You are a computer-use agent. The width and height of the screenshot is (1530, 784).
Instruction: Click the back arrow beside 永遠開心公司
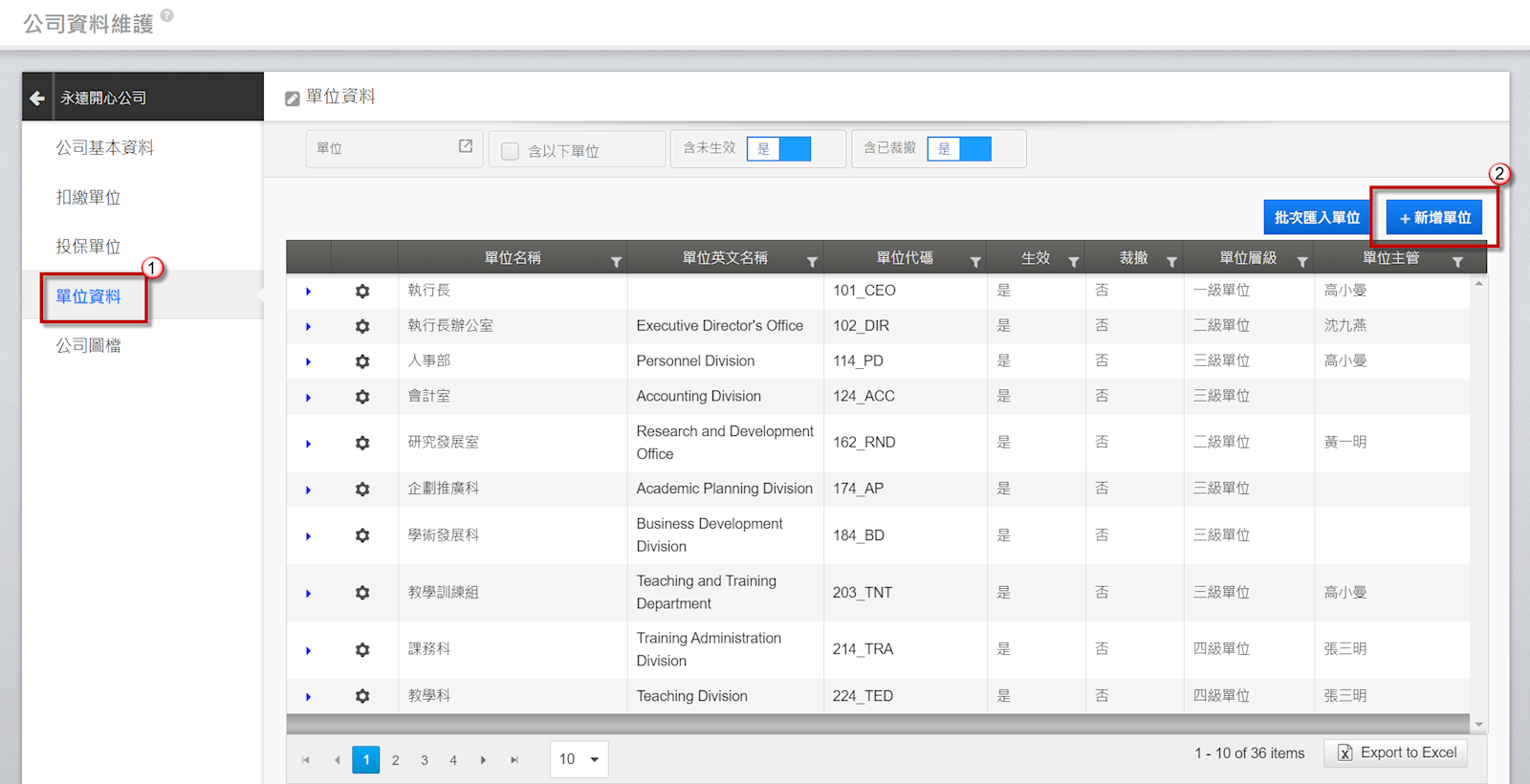pyautogui.click(x=37, y=98)
